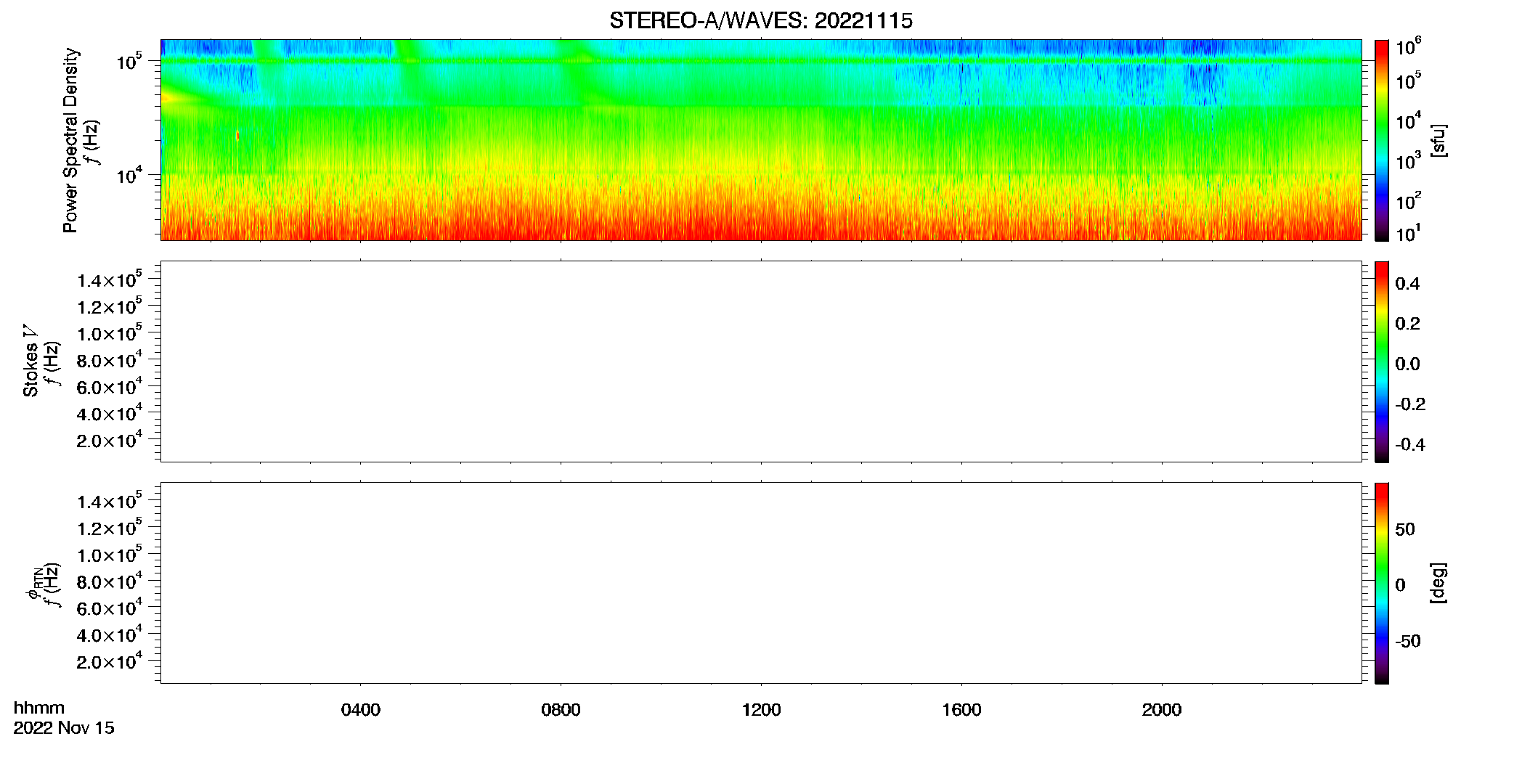Click the empty phi RTN panel
Image resolution: width=1522 pixels, height=784 pixels.
(x=761, y=583)
